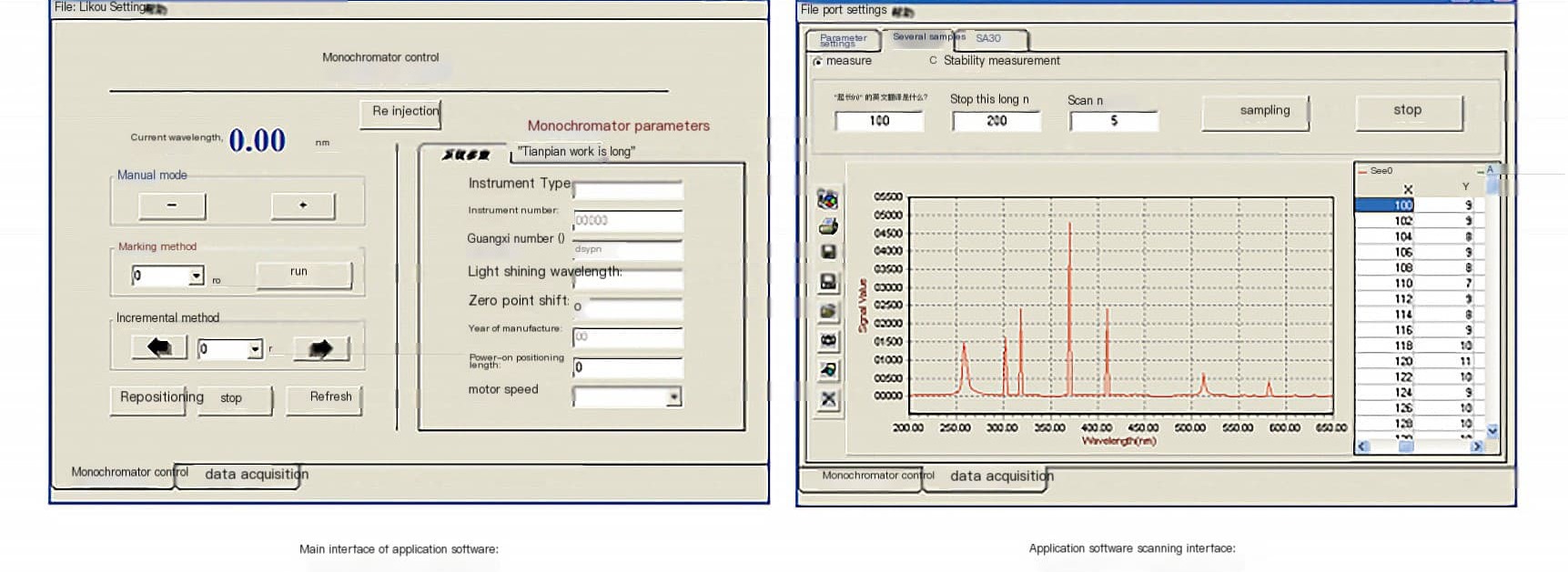Expand the motor speed dropdown
The width and height of the screenshot is (1568, 572).
673,397
